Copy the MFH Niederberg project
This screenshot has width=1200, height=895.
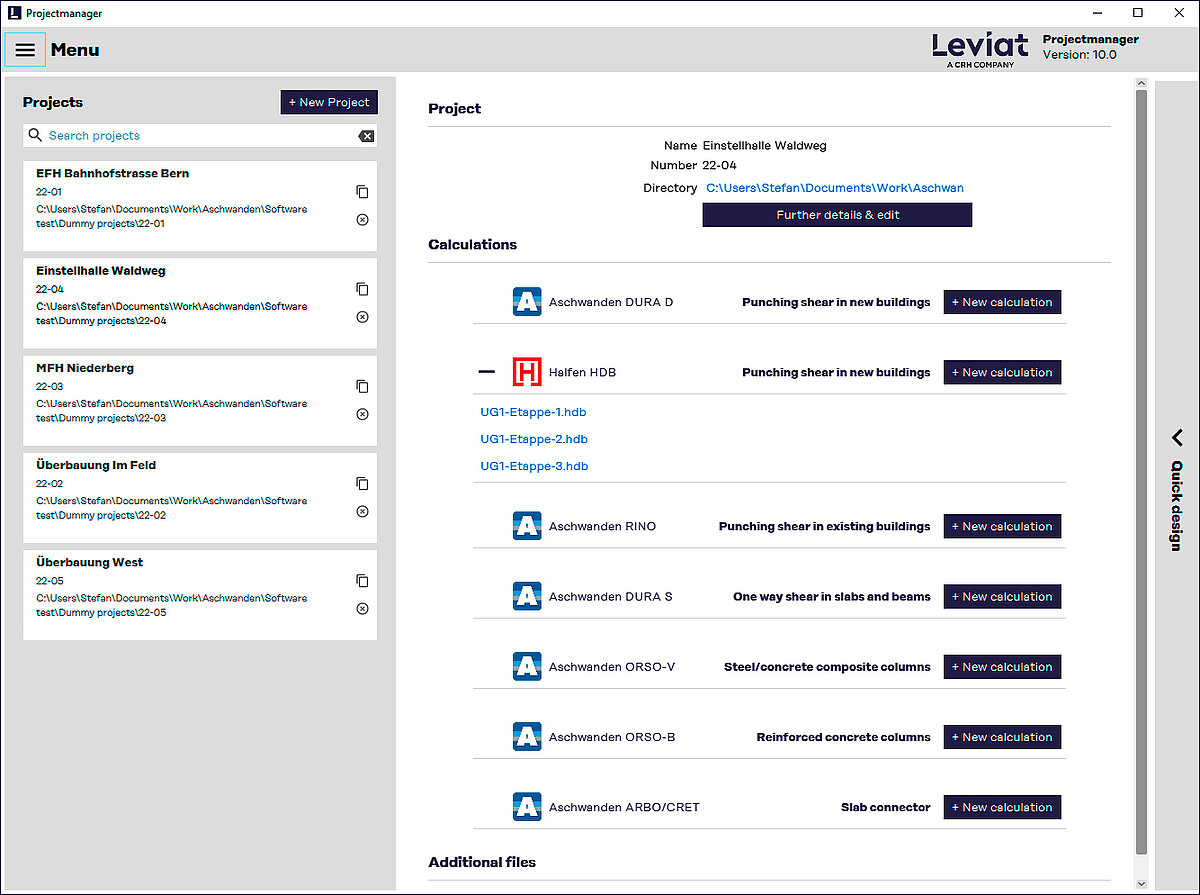click(x=362, y=386)
